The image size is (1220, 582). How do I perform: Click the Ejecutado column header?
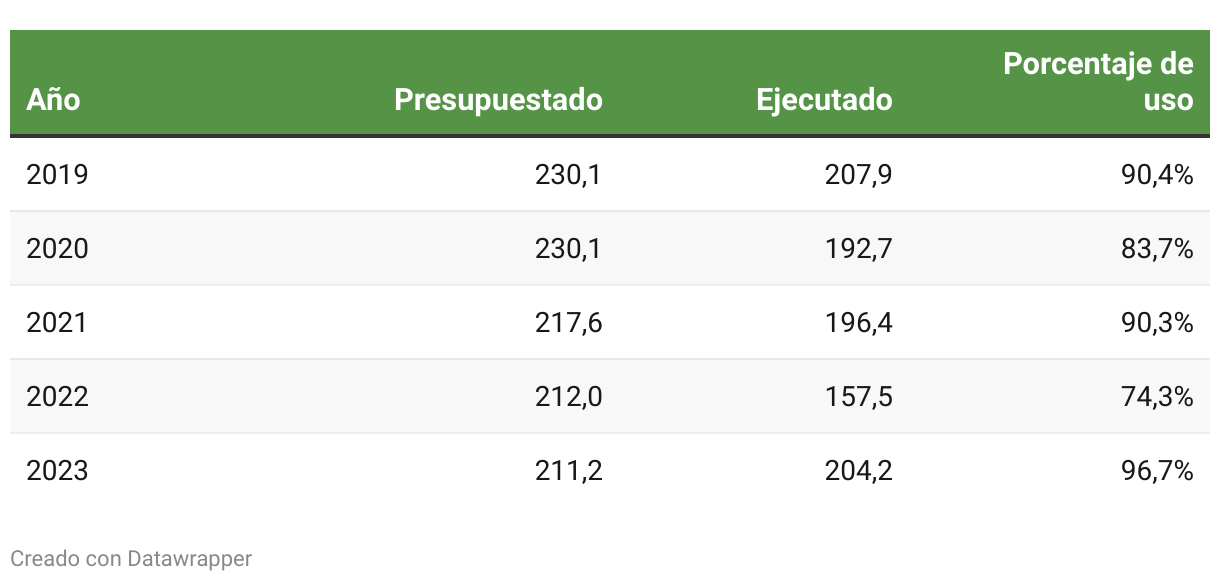click(x=824, y=100)
